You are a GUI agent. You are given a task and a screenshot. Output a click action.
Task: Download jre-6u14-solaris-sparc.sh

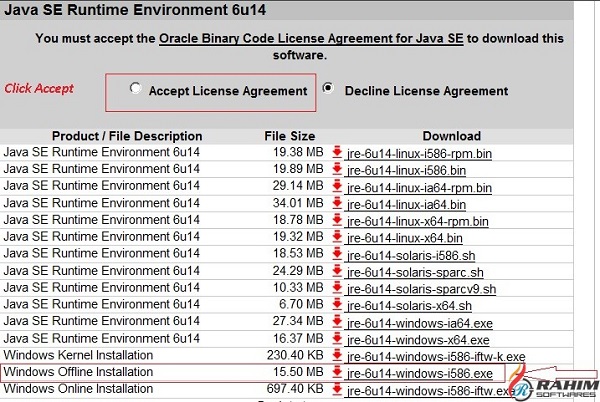point(415,272)
